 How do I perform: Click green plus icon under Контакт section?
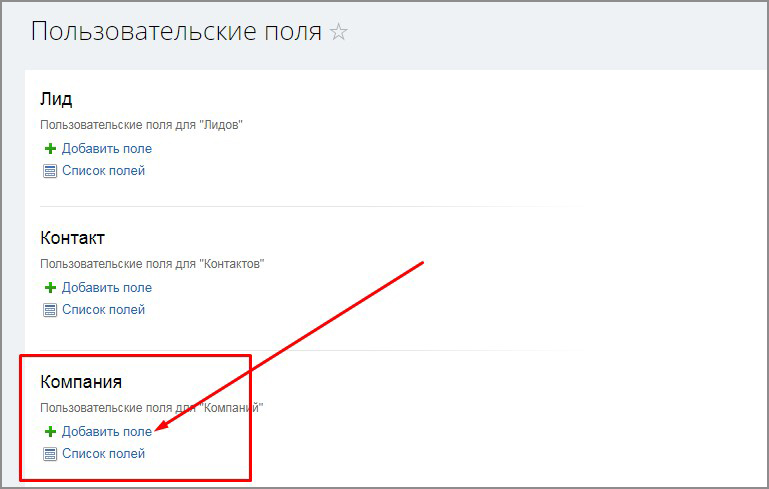[x=50, y=288]
